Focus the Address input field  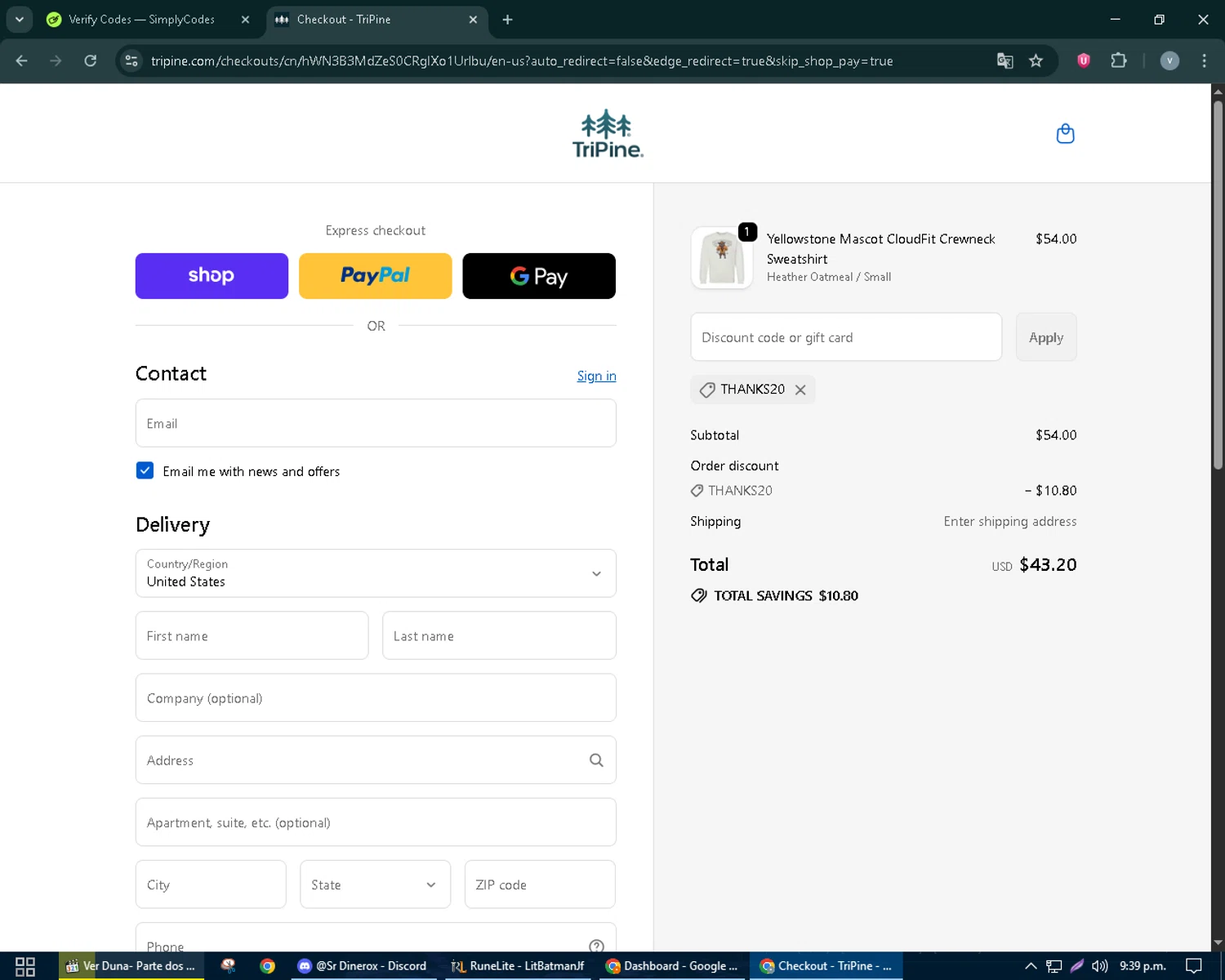[376, 760]
